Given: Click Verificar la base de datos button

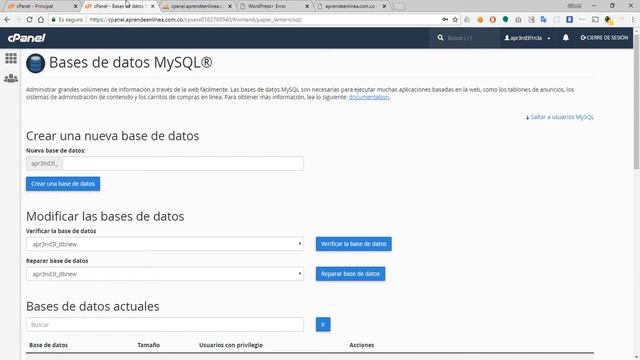Looking at the screenshot, I should click(353, 244).
